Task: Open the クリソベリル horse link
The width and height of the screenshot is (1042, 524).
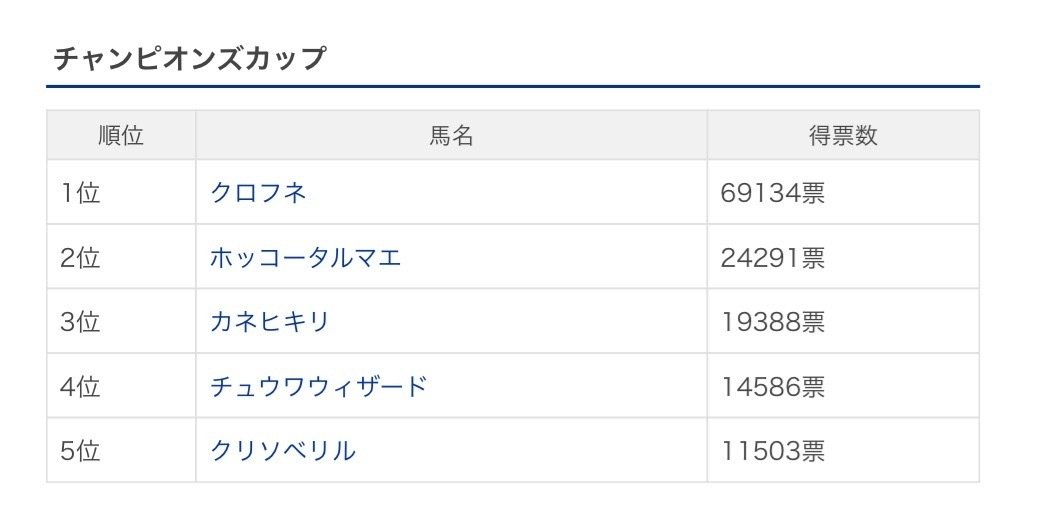Action: pyautogui.click(x=283, y=450)
